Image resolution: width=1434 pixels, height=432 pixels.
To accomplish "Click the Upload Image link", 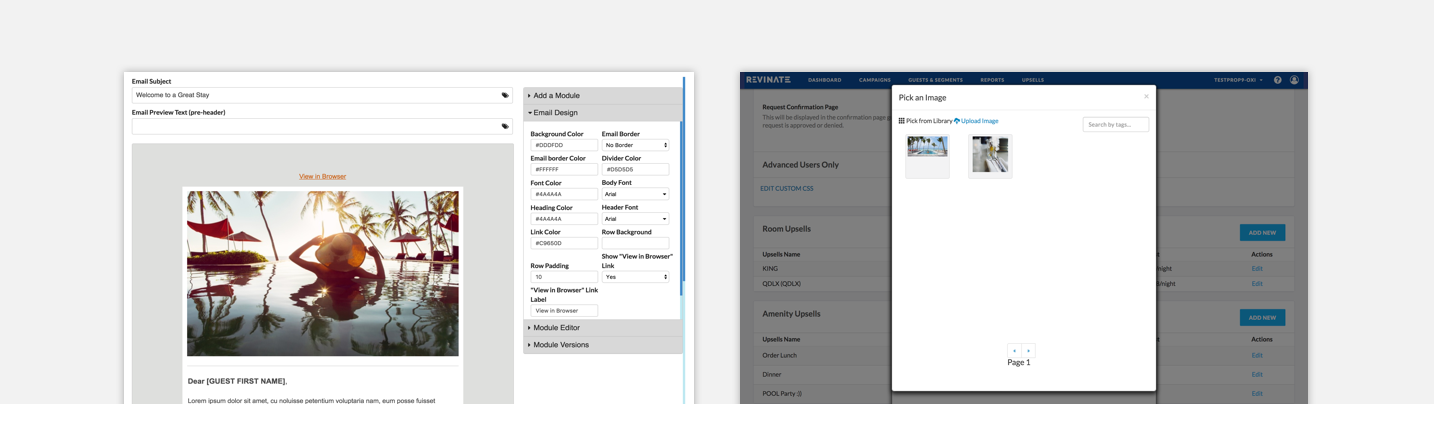I will coord(979,121).
